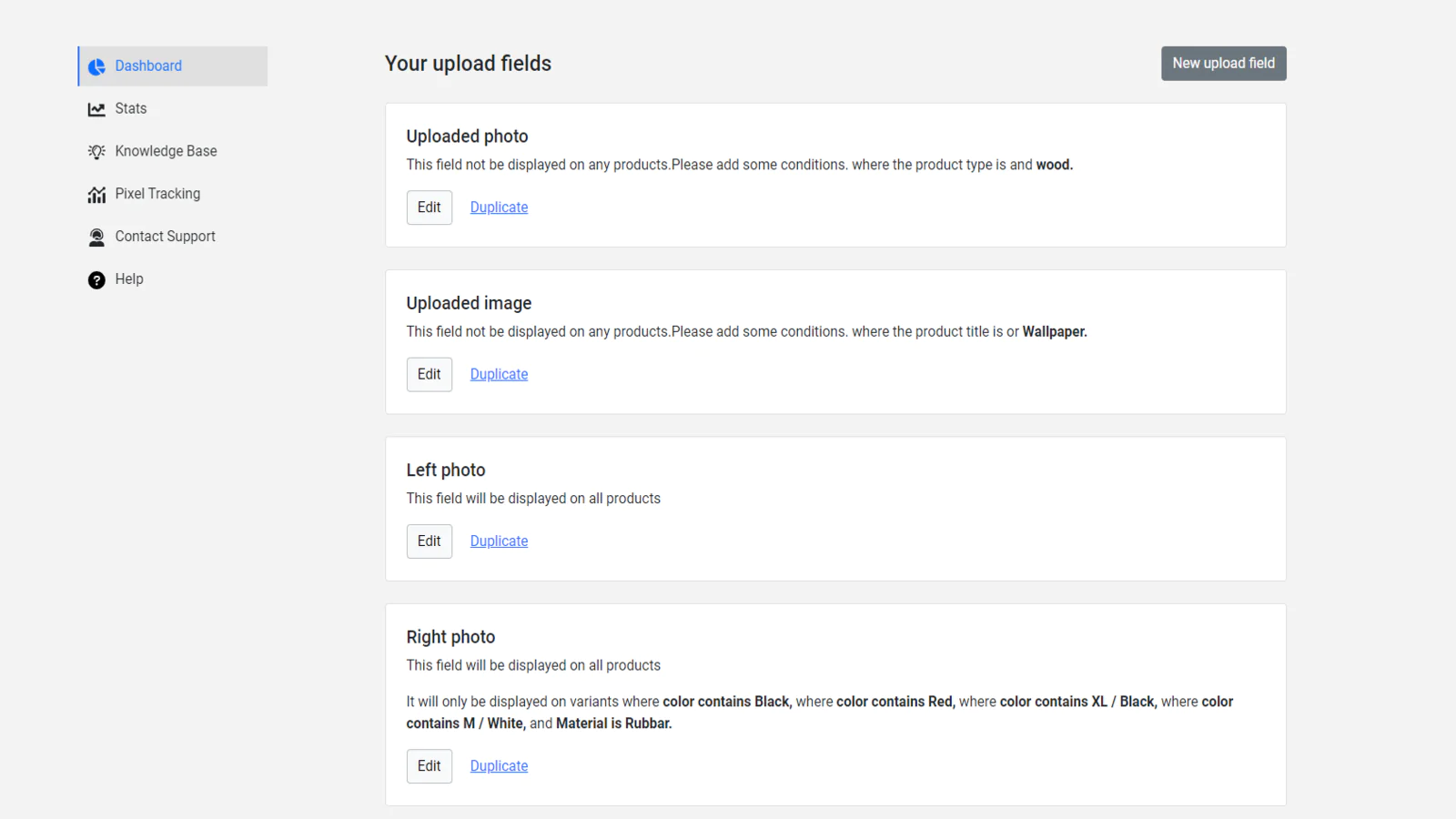Edit the Uploaded image field

point(429,374)
